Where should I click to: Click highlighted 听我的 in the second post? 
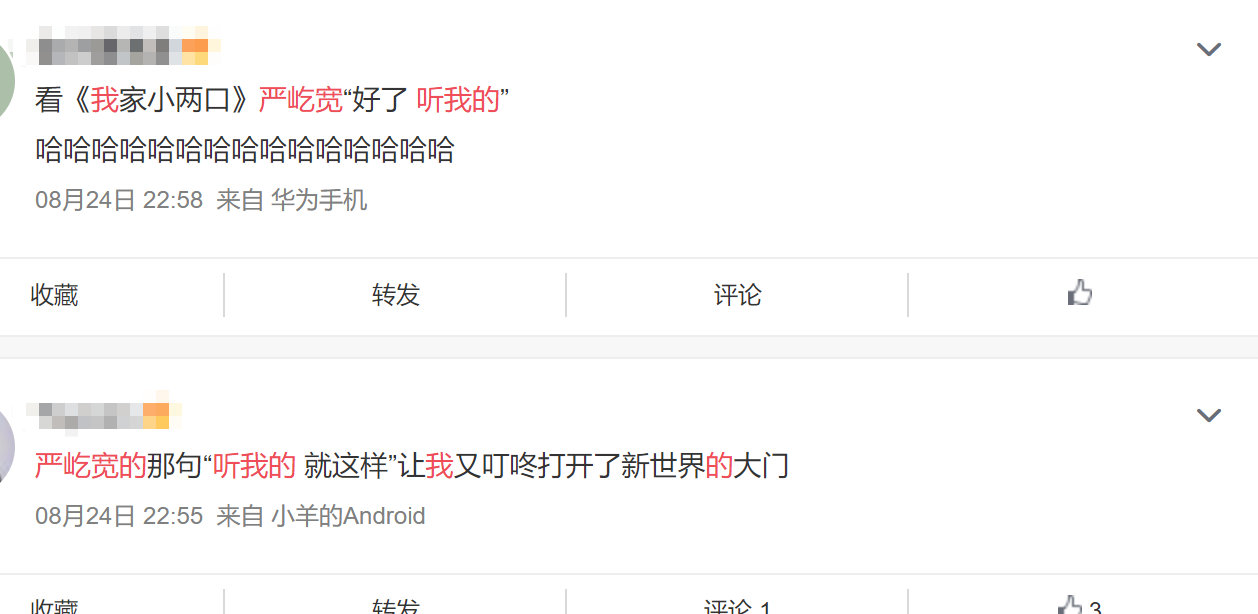click(x=254, y=465)
